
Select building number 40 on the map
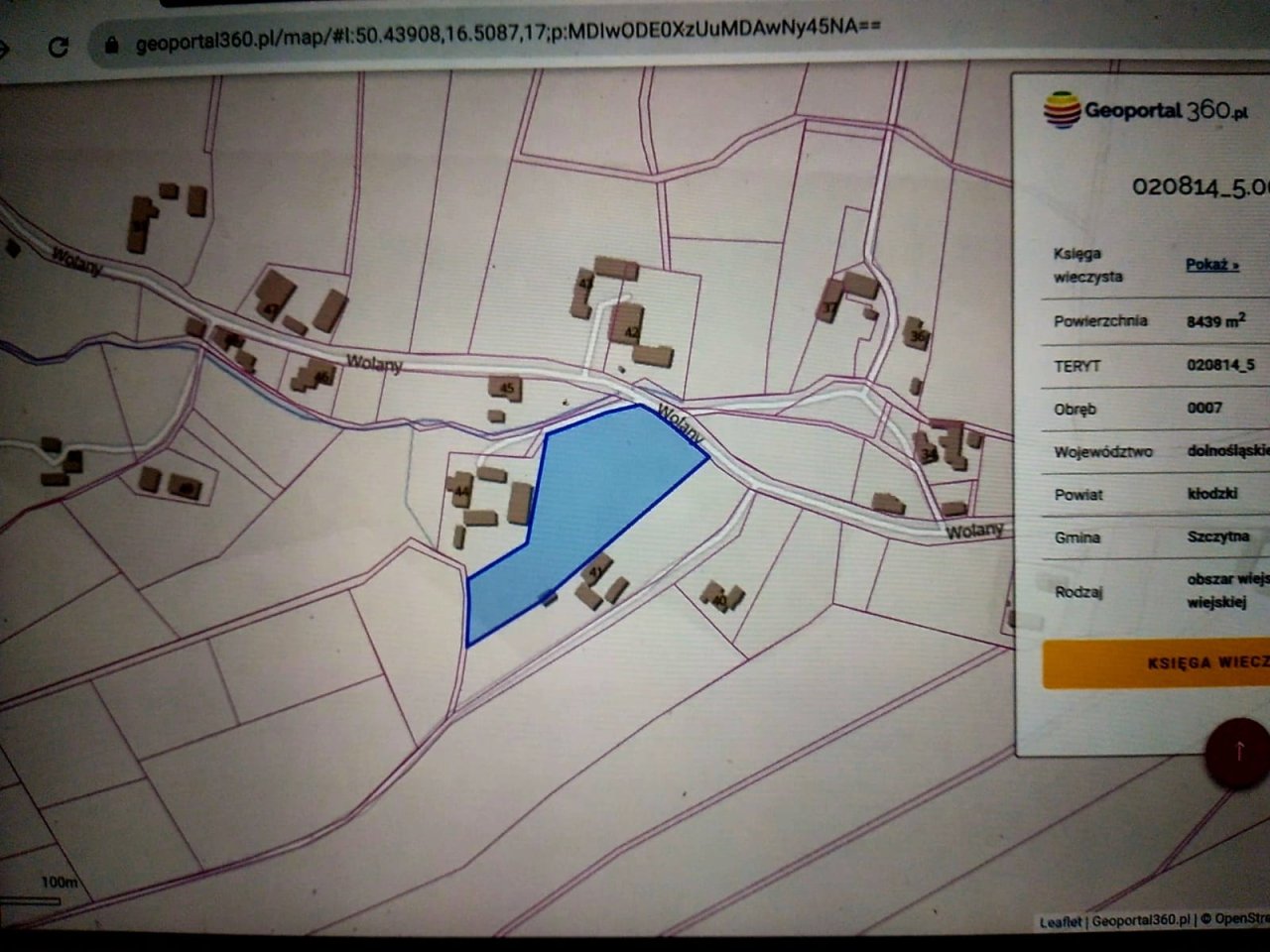pos(719,598)
